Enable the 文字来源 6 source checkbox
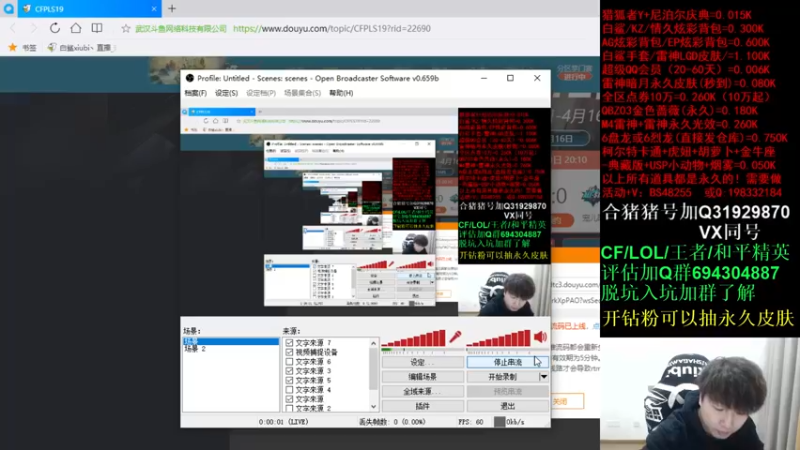Viewport: 800px width, 450px height. click(289, 362)
